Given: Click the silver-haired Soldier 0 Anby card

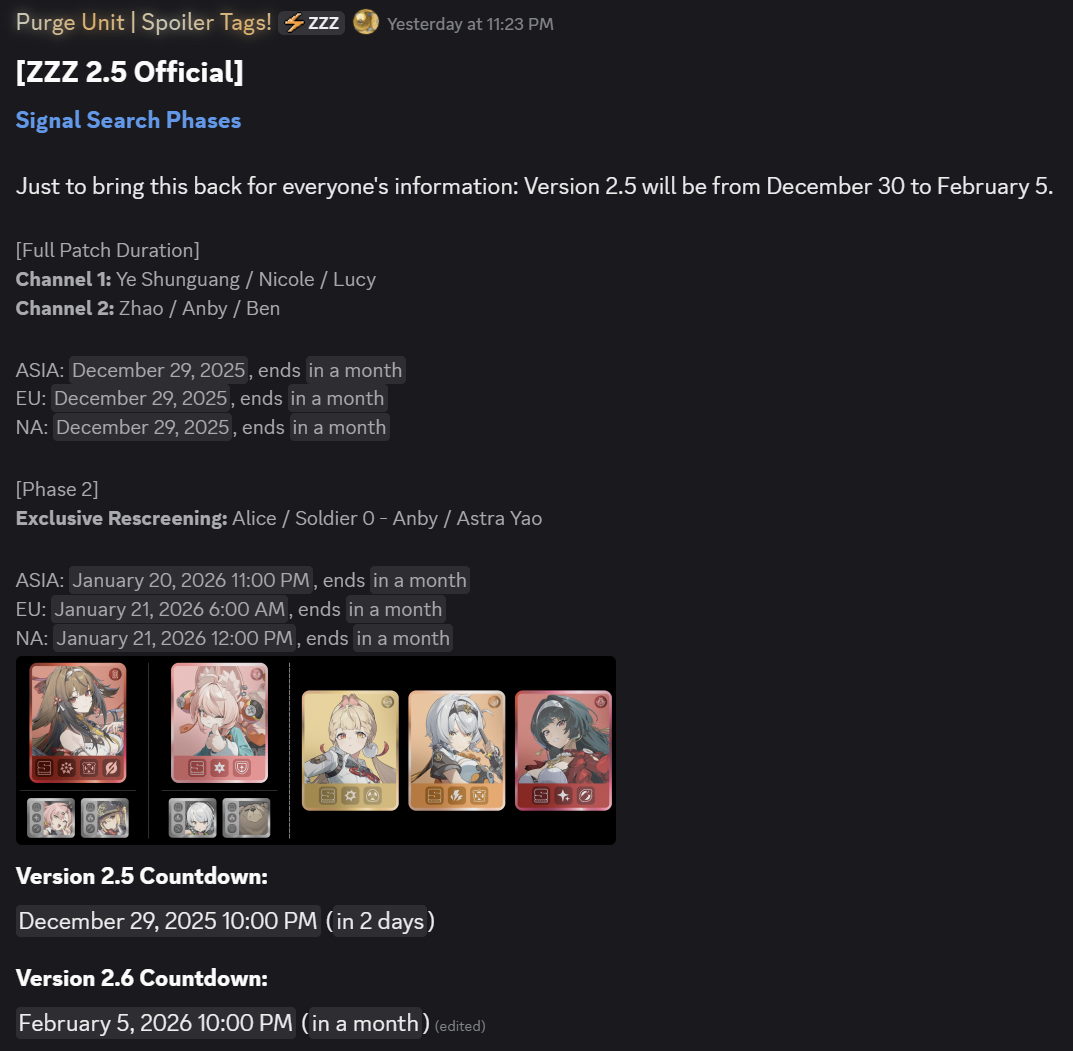Looking at the screenshot, I should pos(456,751).
